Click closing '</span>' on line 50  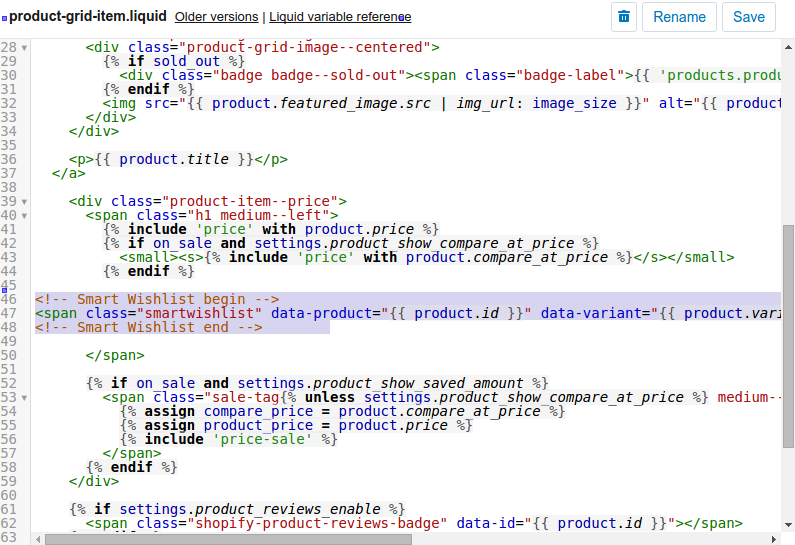click(x=115, y=355)
